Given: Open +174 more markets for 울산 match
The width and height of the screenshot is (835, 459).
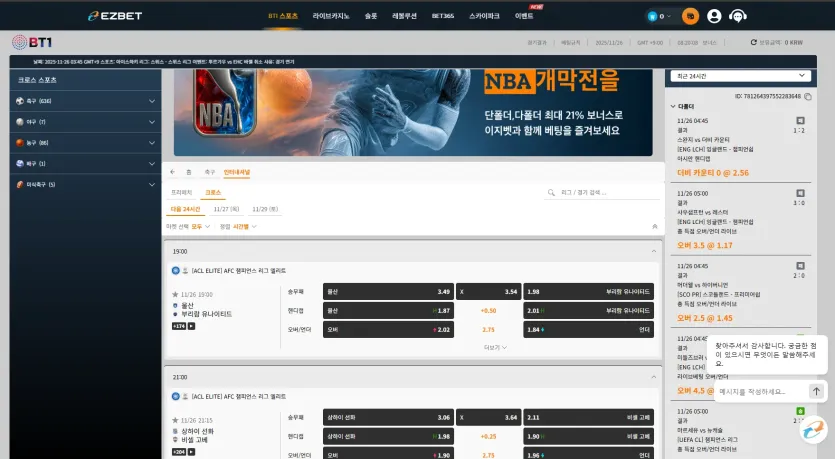Looking at the screenshot, I should tap(179, 326).
